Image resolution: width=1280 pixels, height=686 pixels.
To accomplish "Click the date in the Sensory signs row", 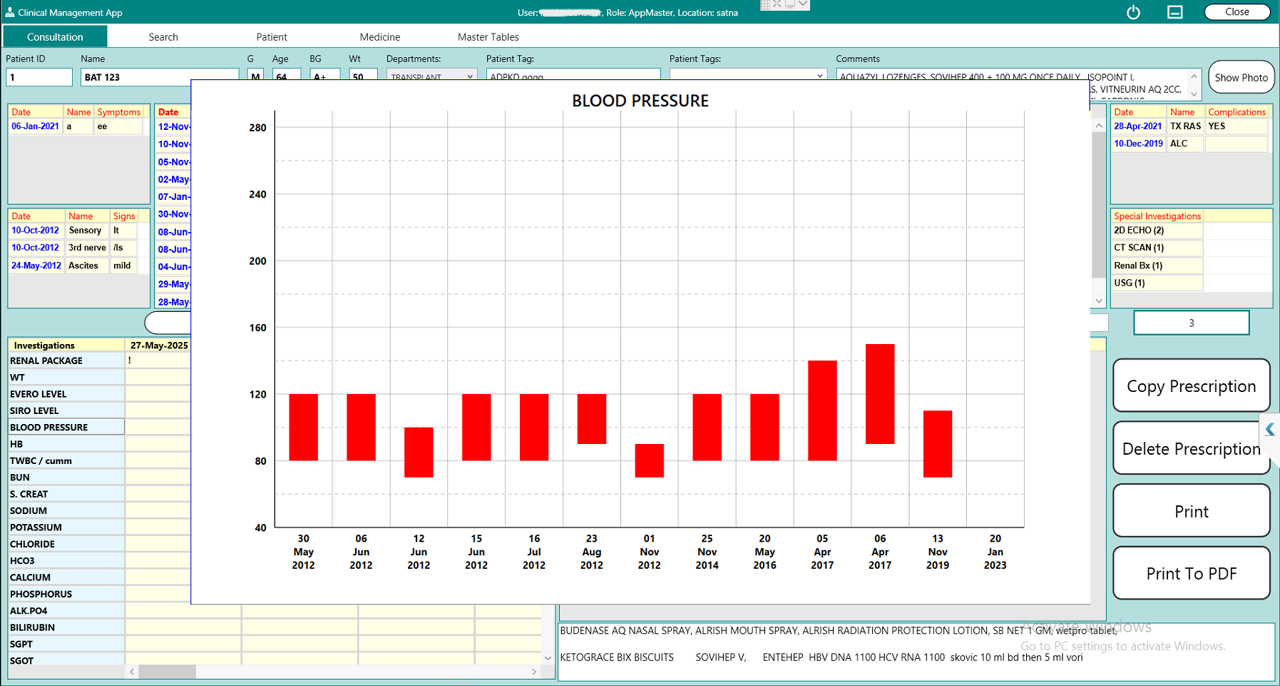I will coord(35,230).
